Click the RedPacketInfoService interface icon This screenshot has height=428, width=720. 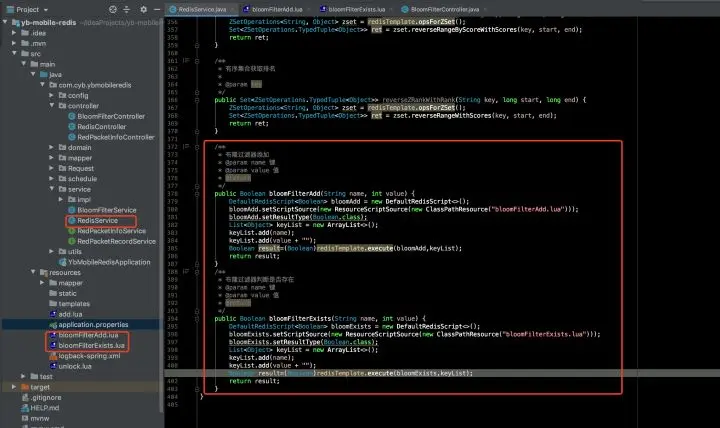click(x=72, y=231)
